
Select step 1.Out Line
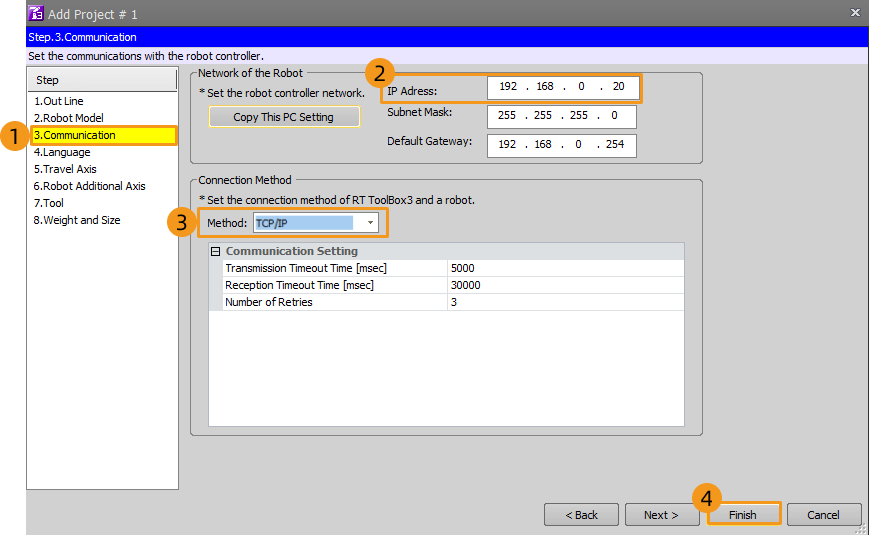coord(59,101)
